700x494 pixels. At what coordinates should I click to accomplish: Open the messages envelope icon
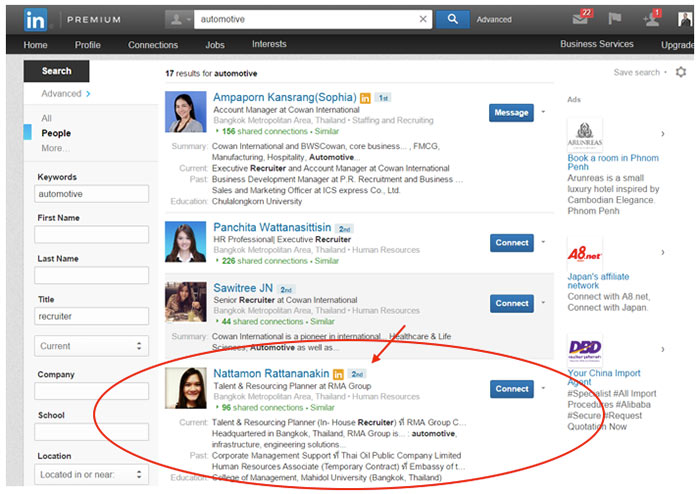(580, 19)
